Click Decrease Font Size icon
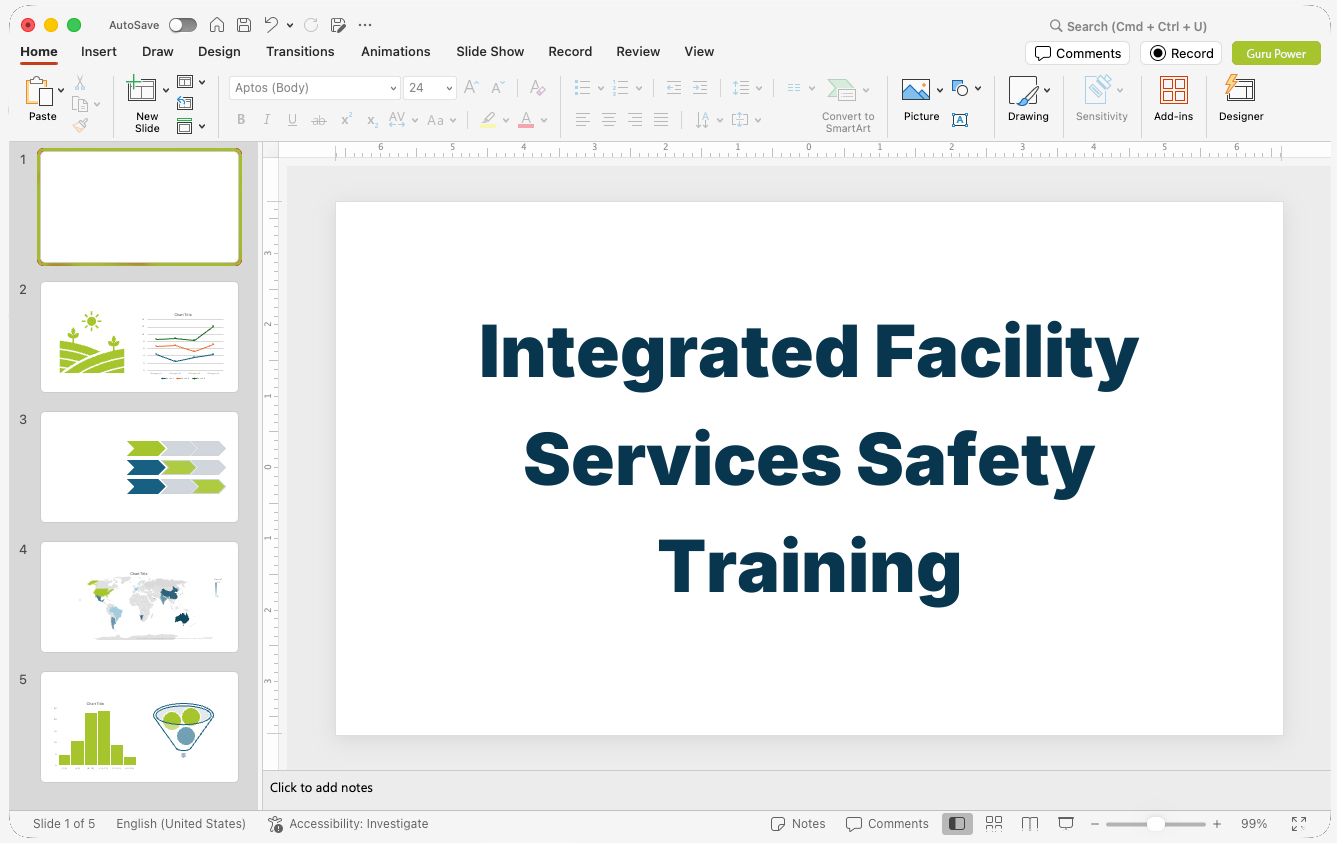The width and height of the screenshot is (1337, 843). point(498,88)
